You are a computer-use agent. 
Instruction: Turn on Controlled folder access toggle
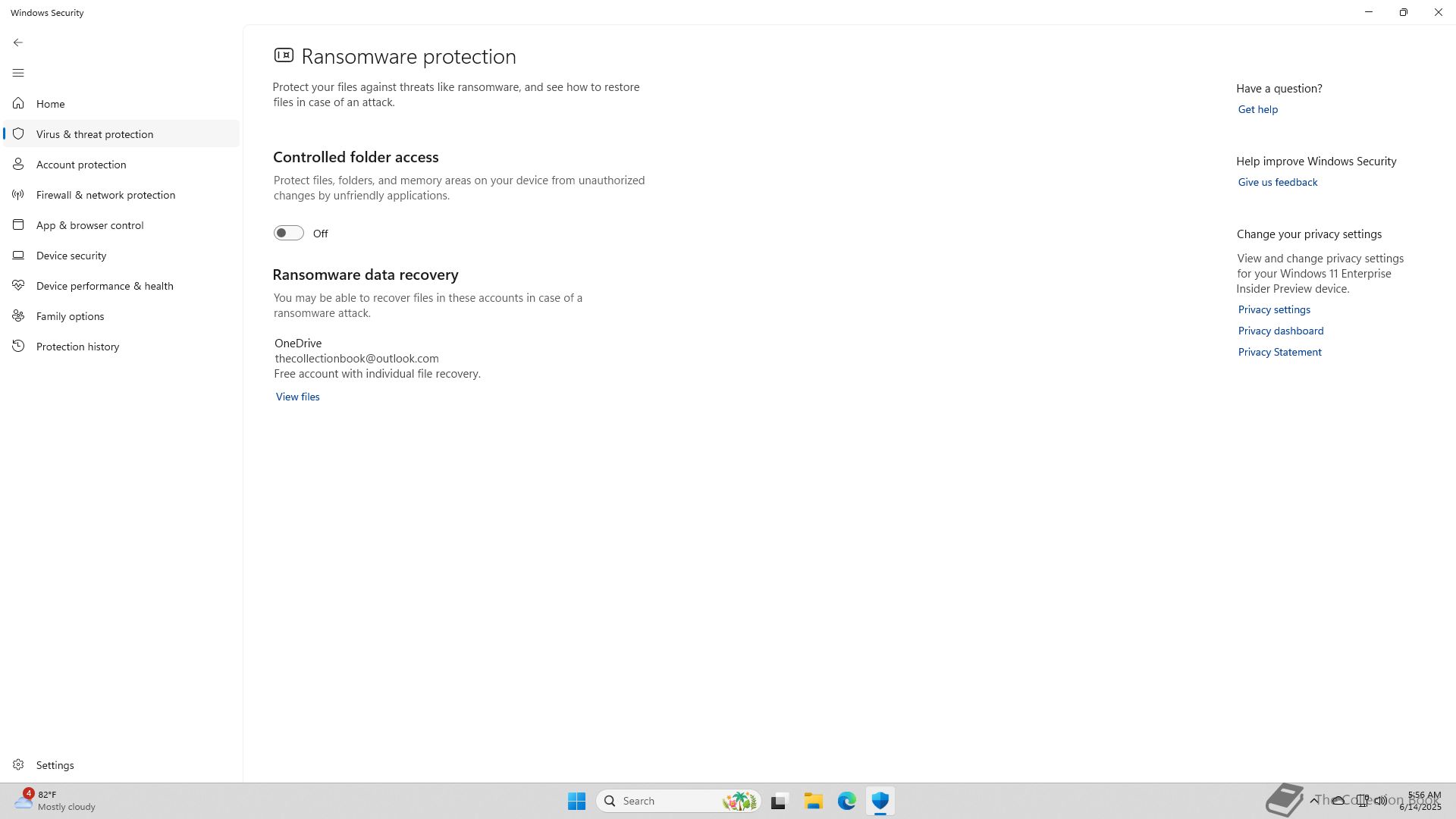pos(288,233)
